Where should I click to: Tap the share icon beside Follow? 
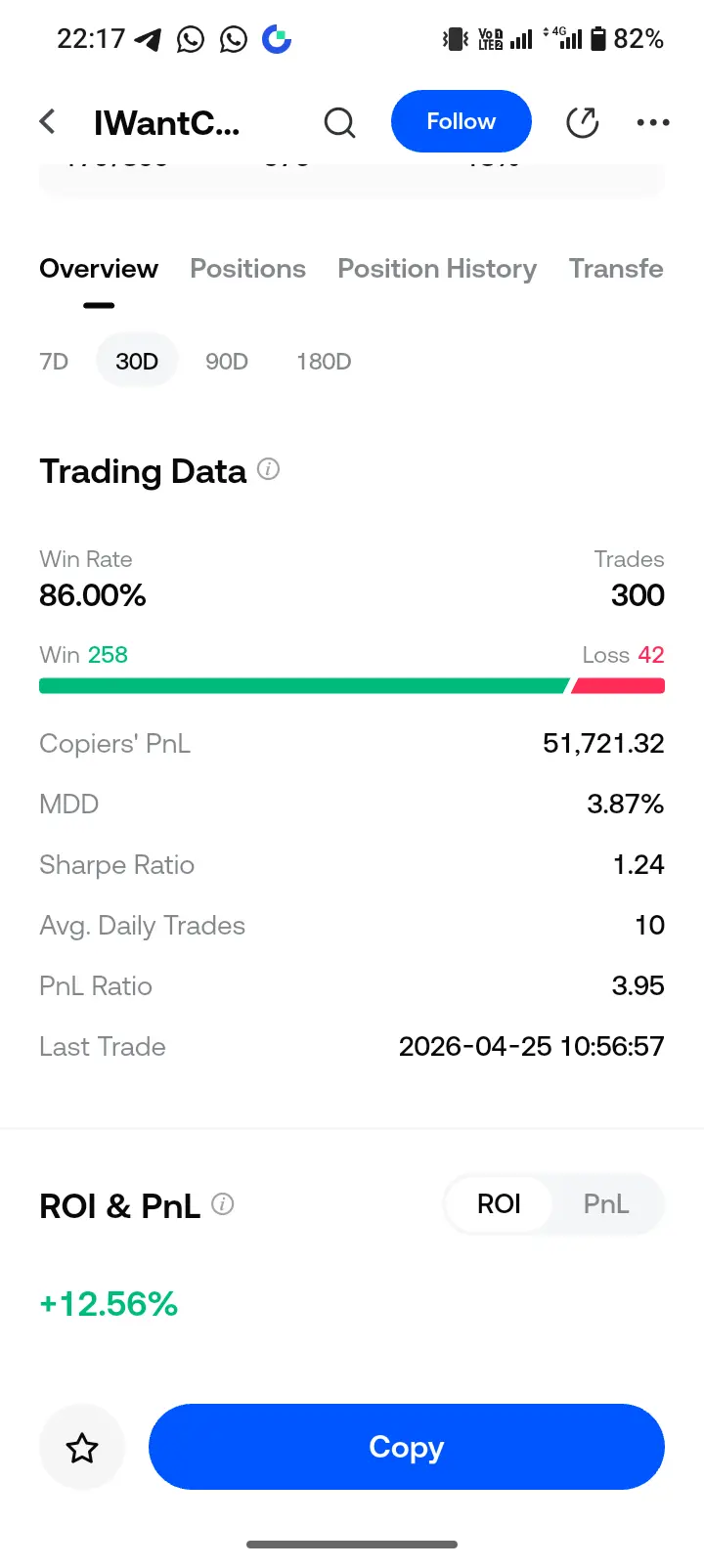tap(582, 123)
